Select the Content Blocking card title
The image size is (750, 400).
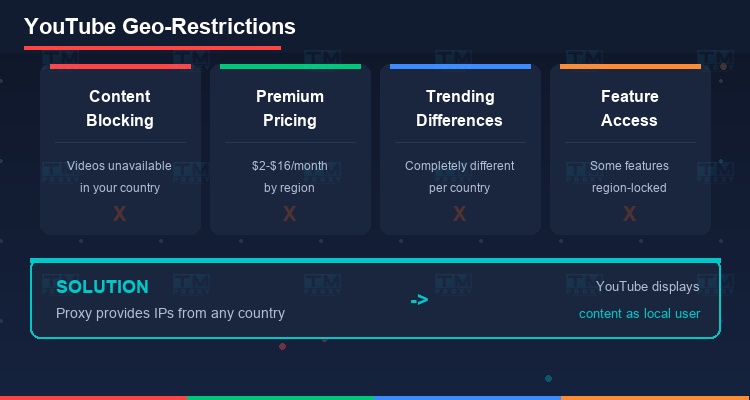coord(120,108)
